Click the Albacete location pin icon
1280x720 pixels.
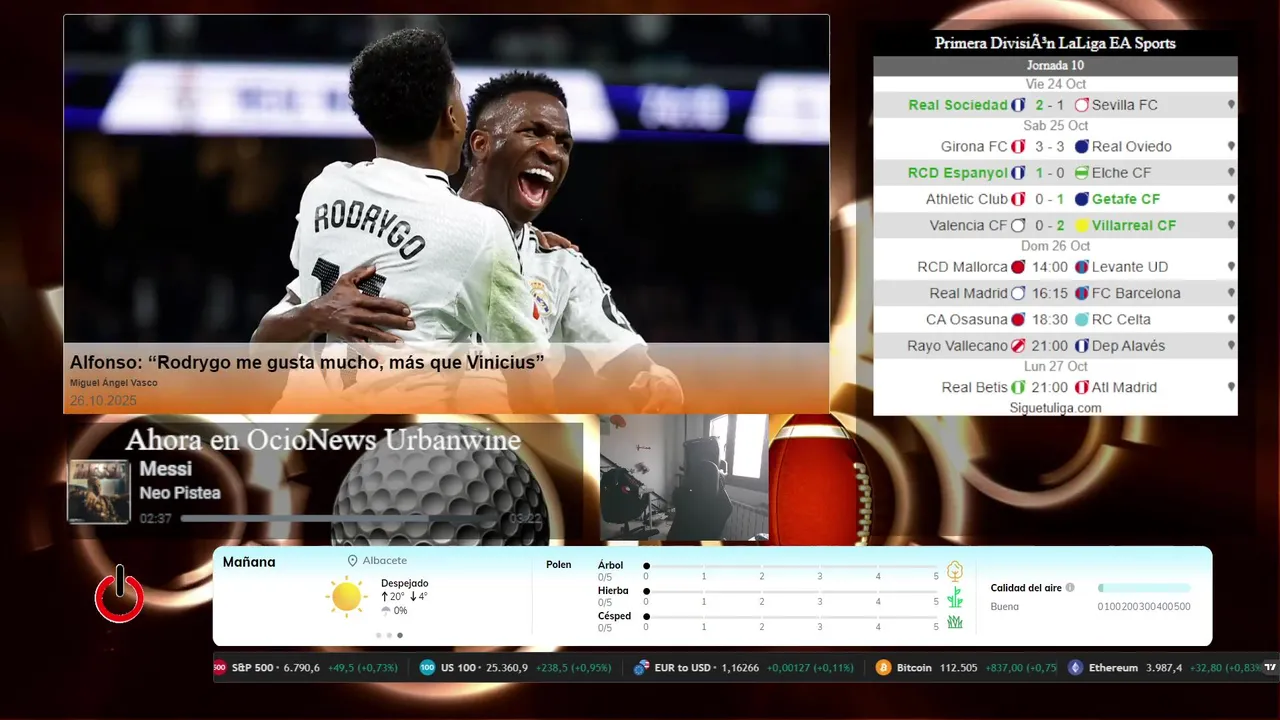[x=352, y=561]
